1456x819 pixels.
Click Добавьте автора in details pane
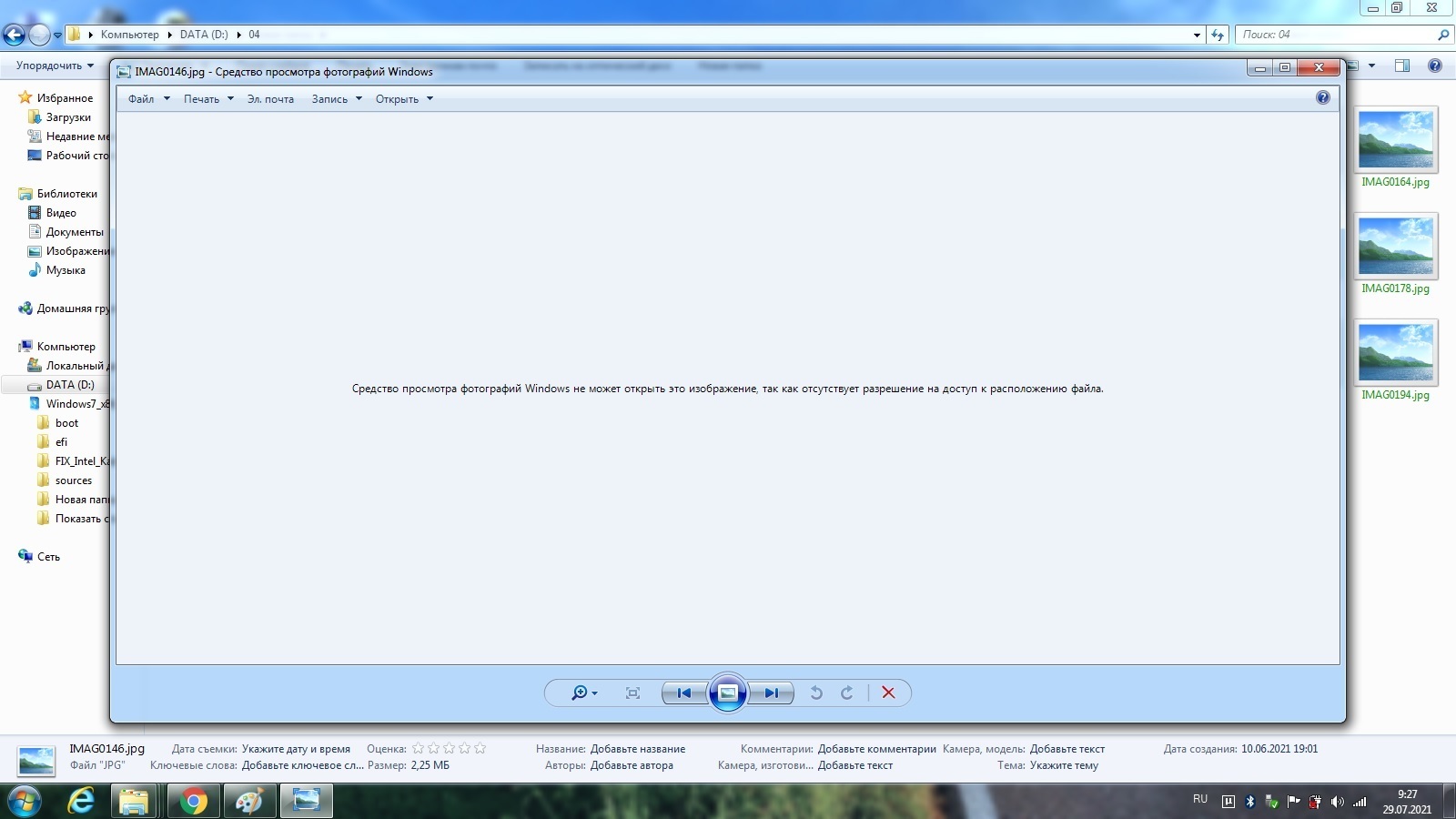[x=632, y=765]
